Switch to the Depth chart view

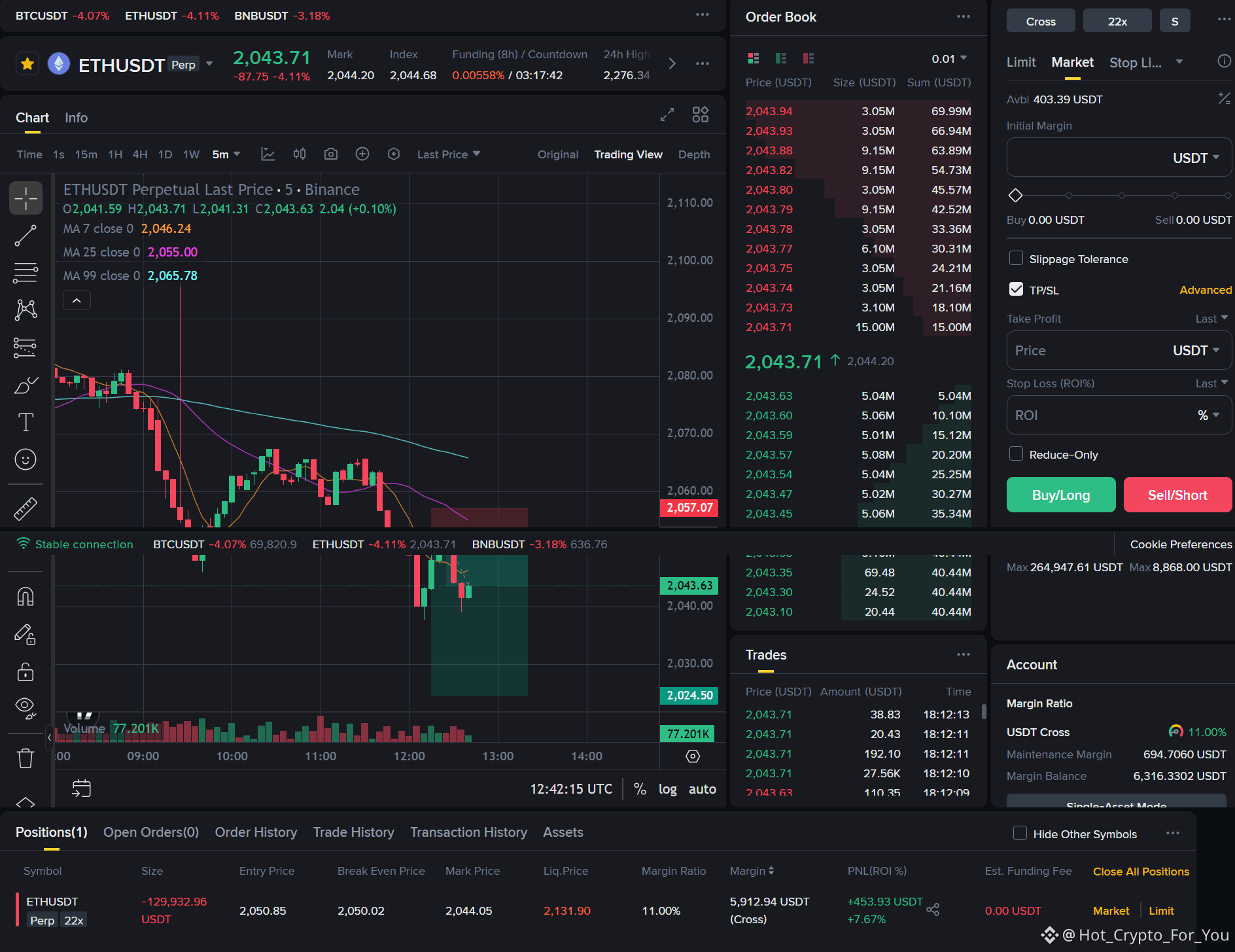point(694,154)
